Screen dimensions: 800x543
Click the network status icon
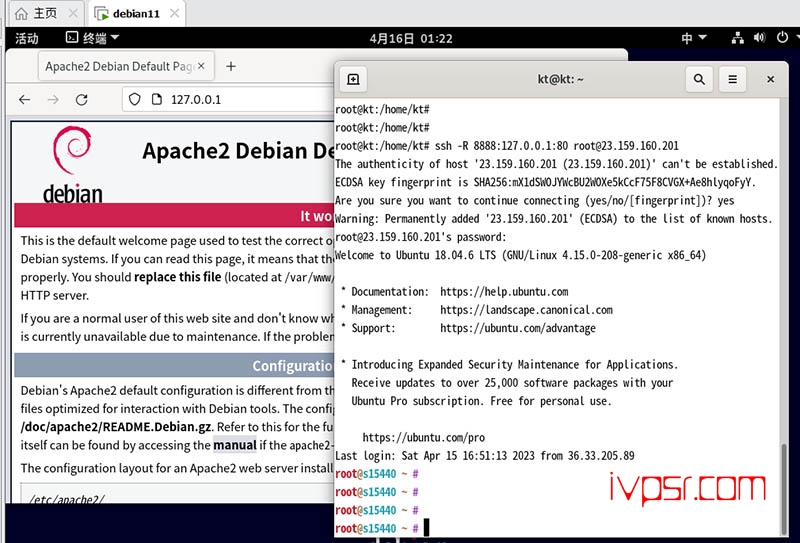point(737,38)
